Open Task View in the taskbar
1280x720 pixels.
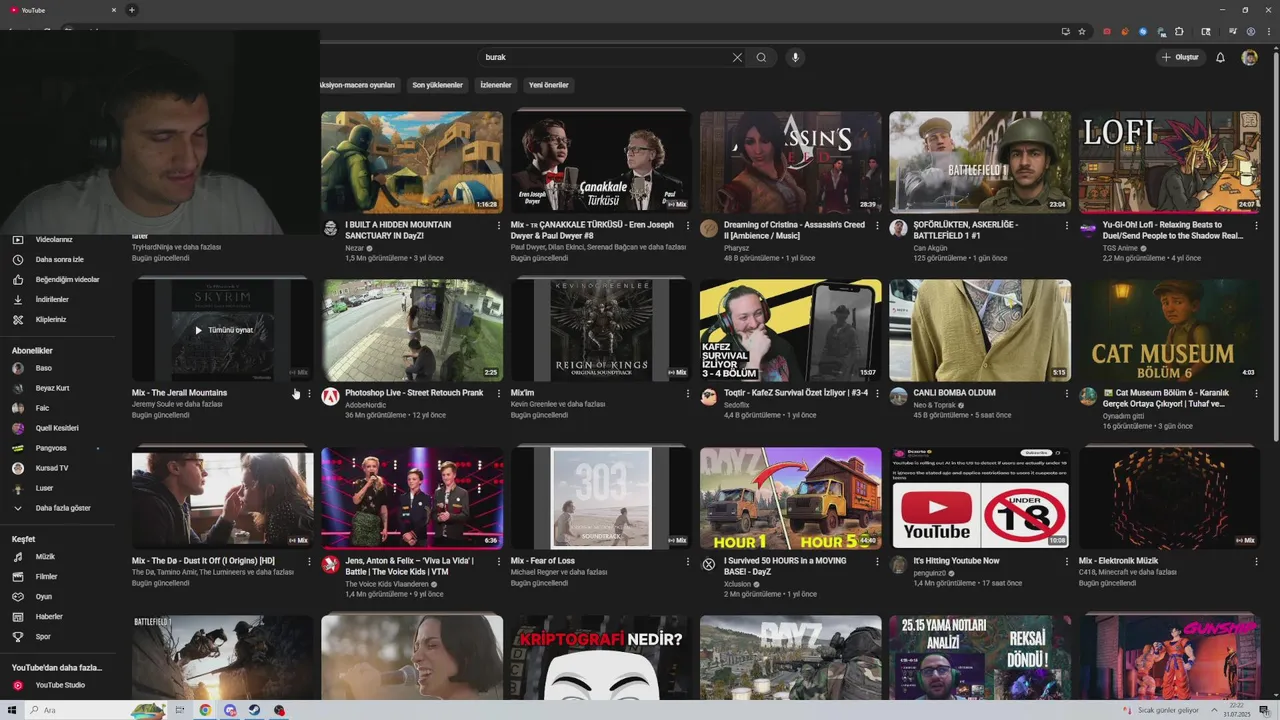(180, 710)
